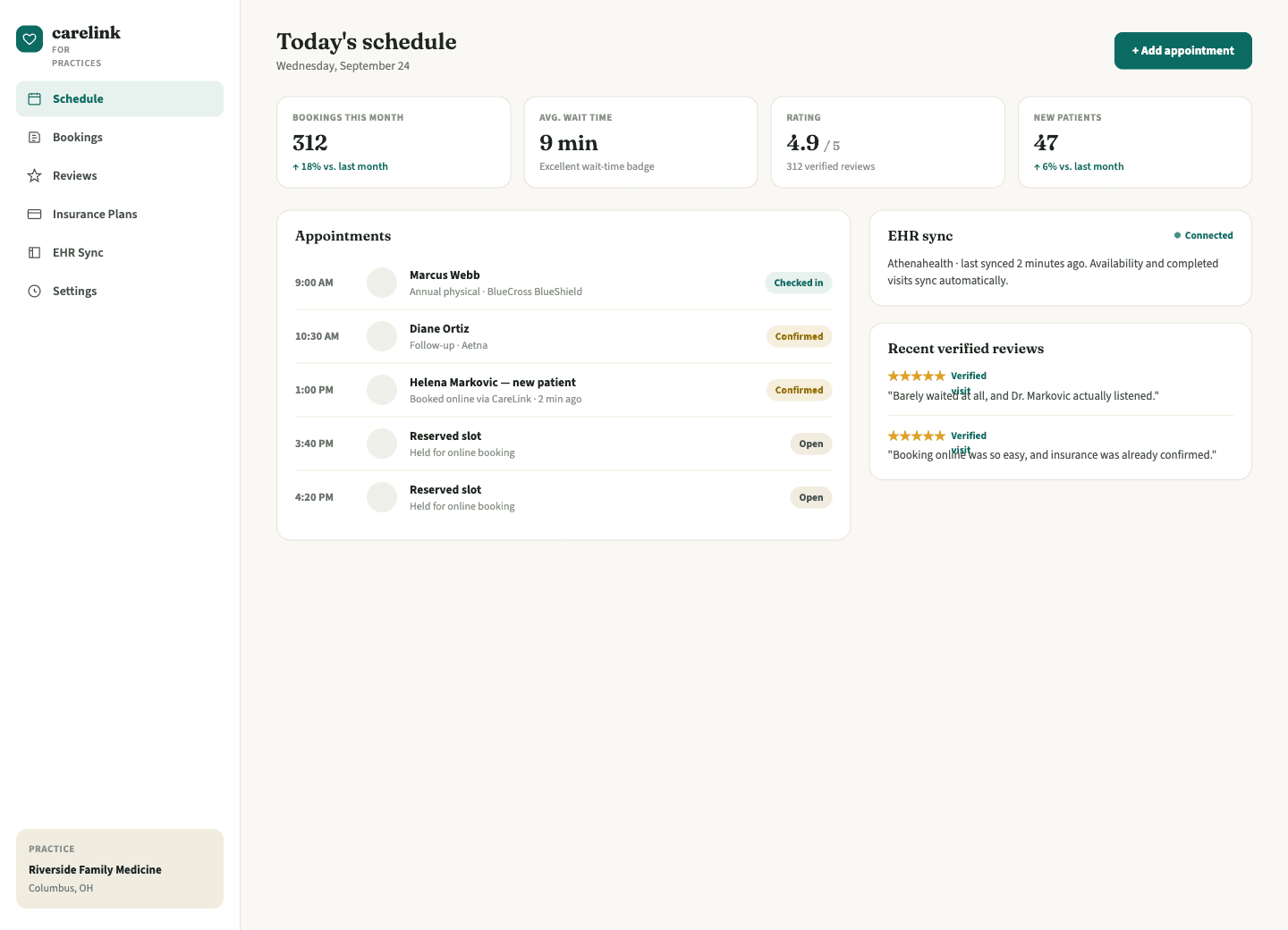
Task: Click the name Marcus Webb
Action: (445, 275)
